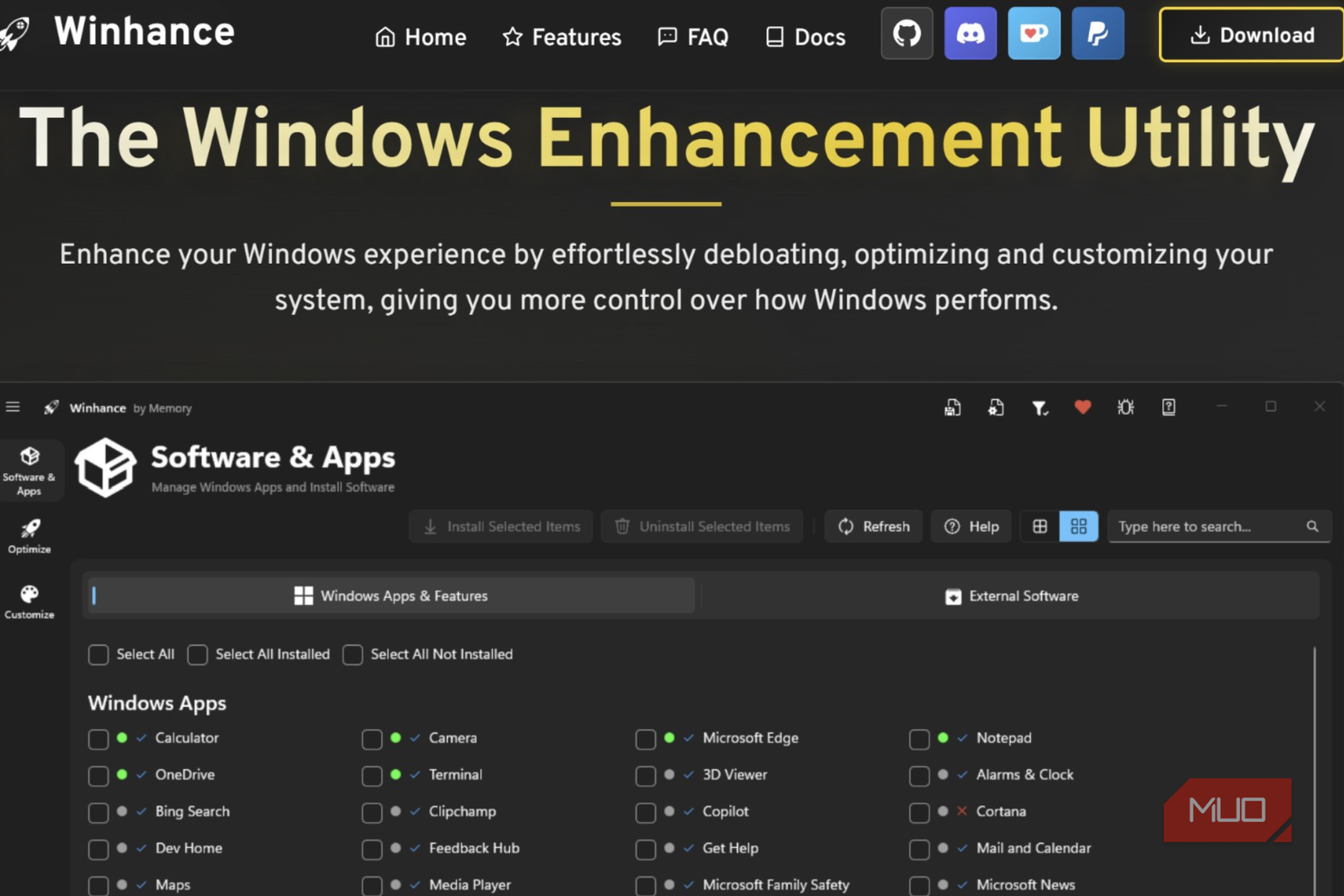Select All Not Installed apps

[353, 654]
